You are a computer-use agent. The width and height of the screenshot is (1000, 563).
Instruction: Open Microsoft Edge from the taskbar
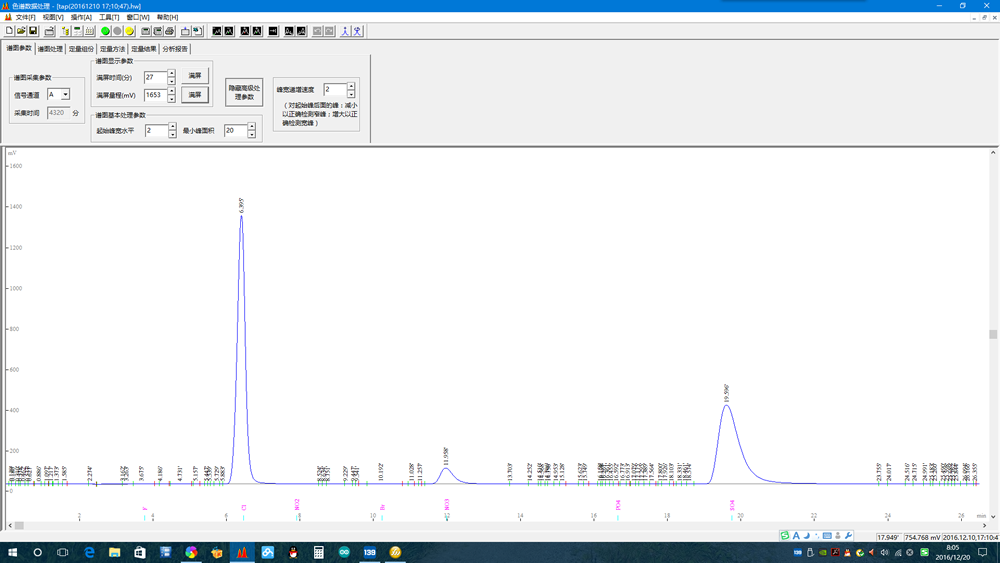point(89,552)
